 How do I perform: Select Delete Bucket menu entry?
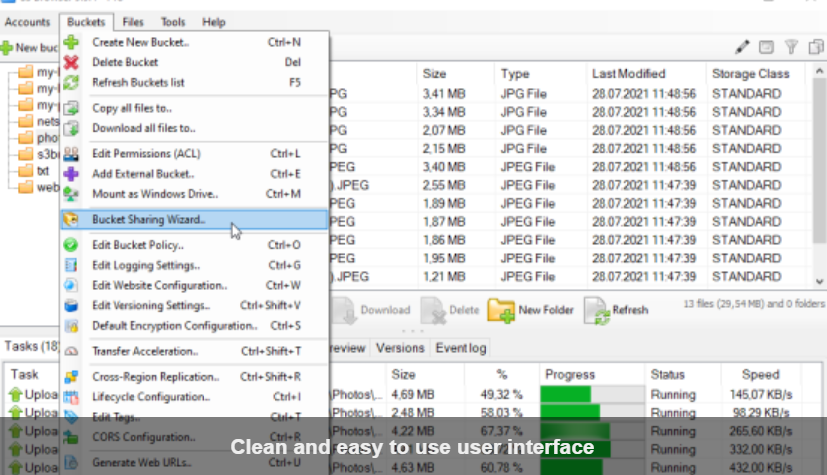[x=125, y=62]
